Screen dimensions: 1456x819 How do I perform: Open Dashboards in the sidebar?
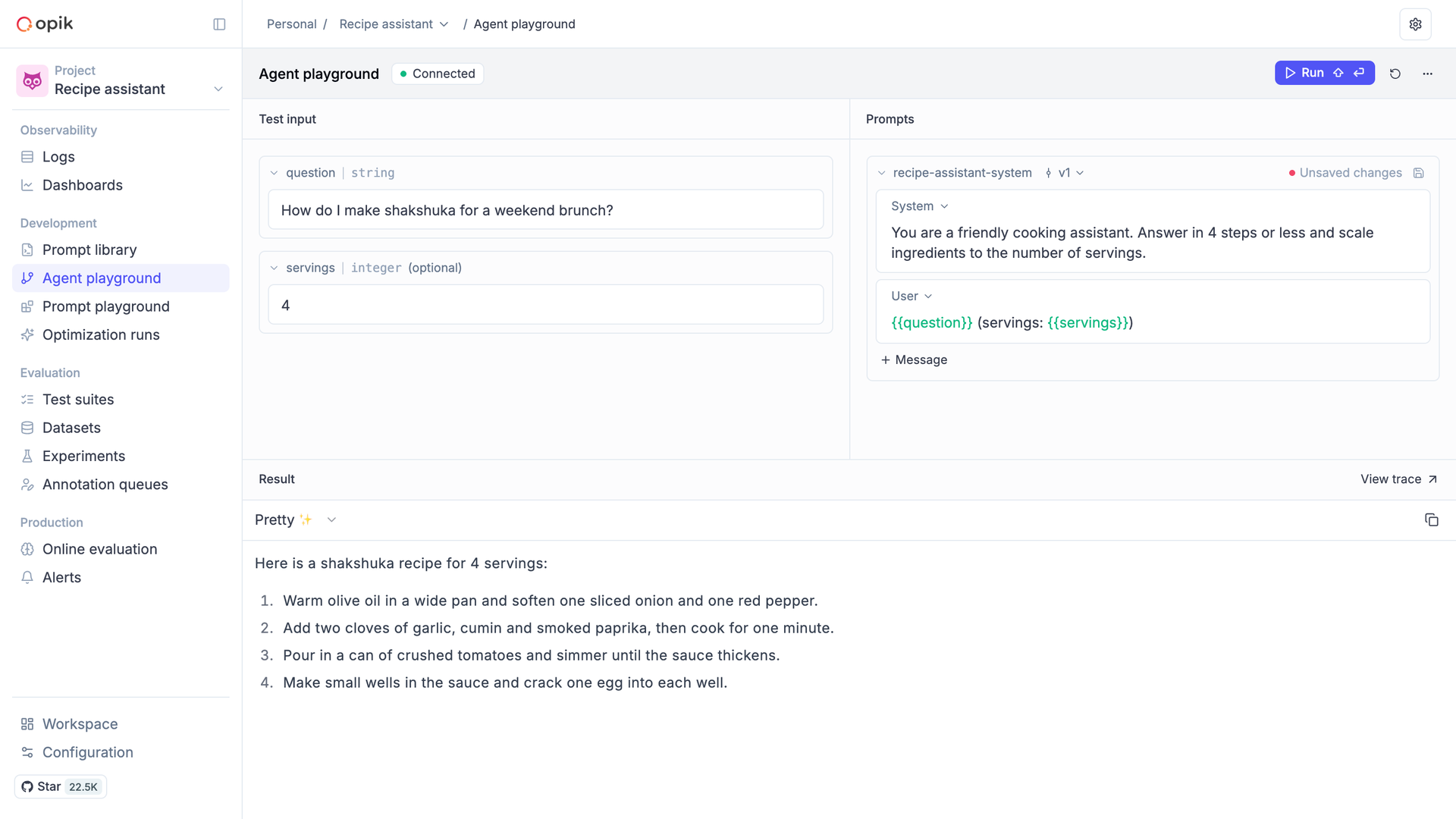[x=121, y=185]
